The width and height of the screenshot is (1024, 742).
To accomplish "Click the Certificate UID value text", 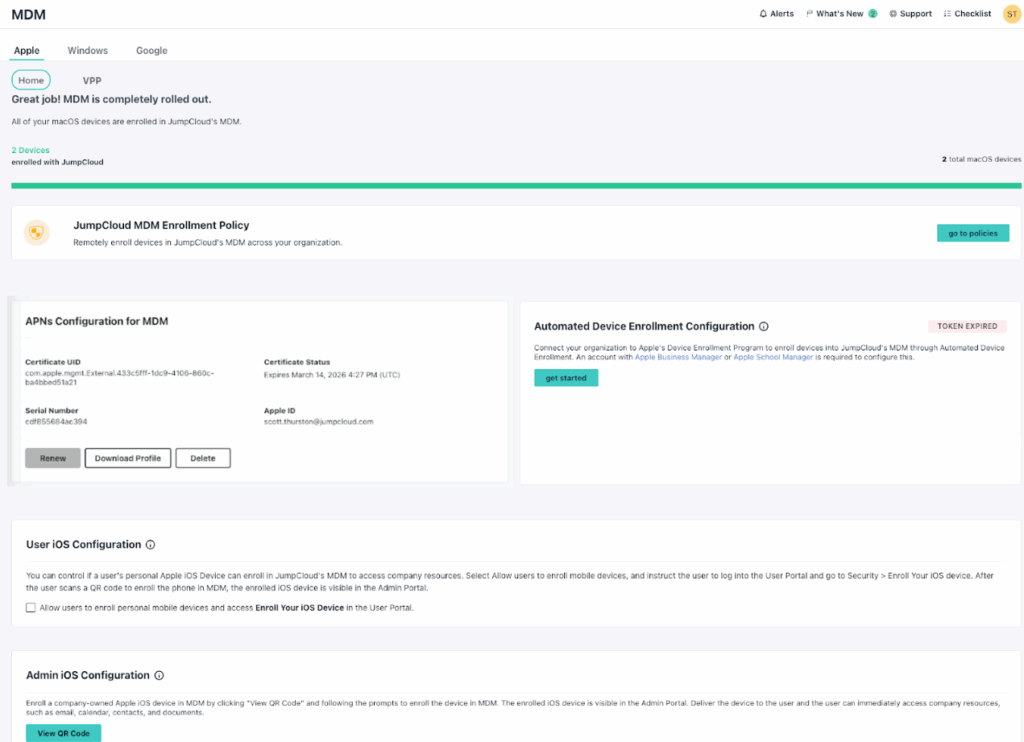I will [x=120, y=378].
